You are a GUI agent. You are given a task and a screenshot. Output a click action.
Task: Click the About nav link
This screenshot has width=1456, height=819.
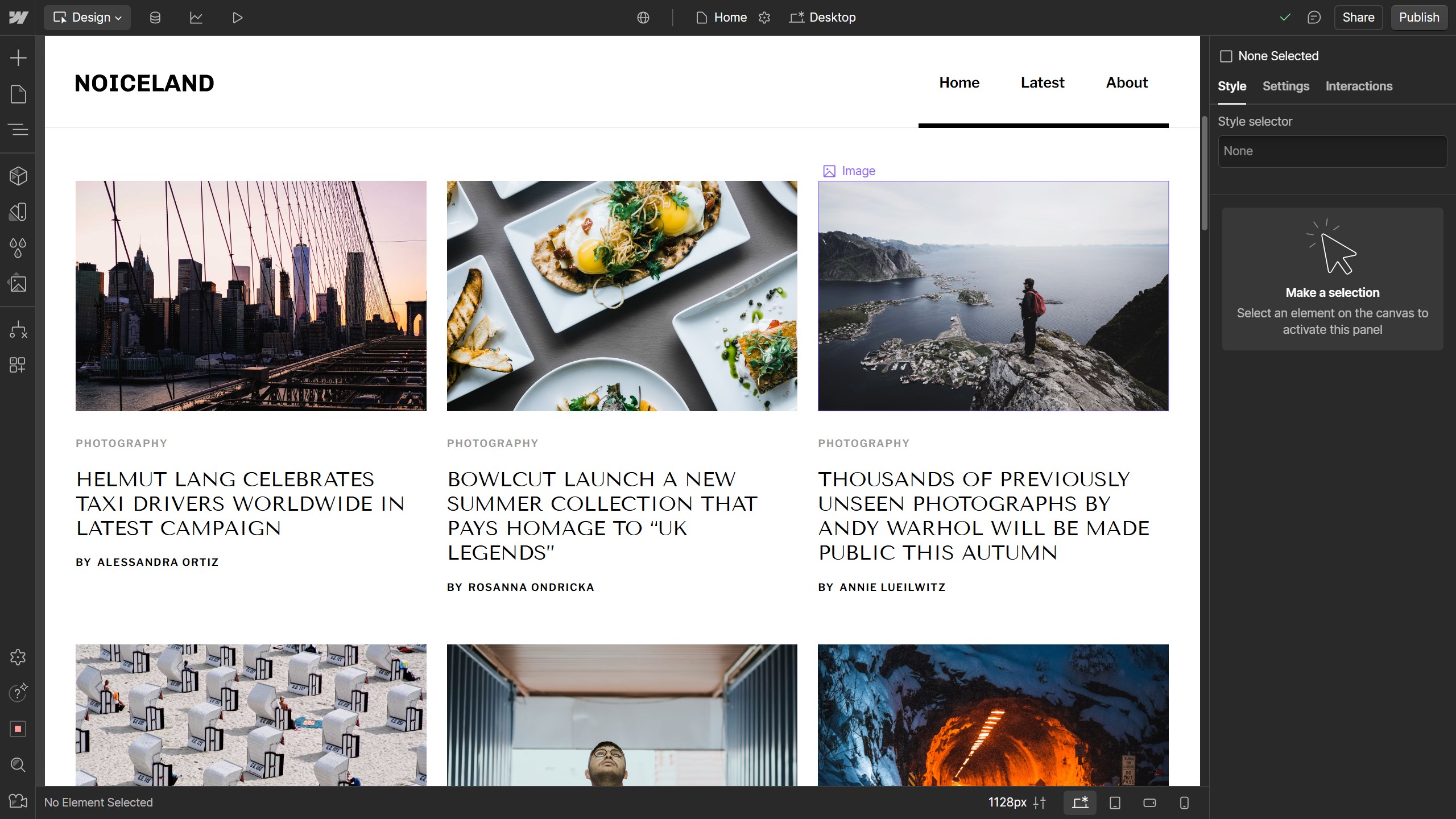pos(1127,83)
